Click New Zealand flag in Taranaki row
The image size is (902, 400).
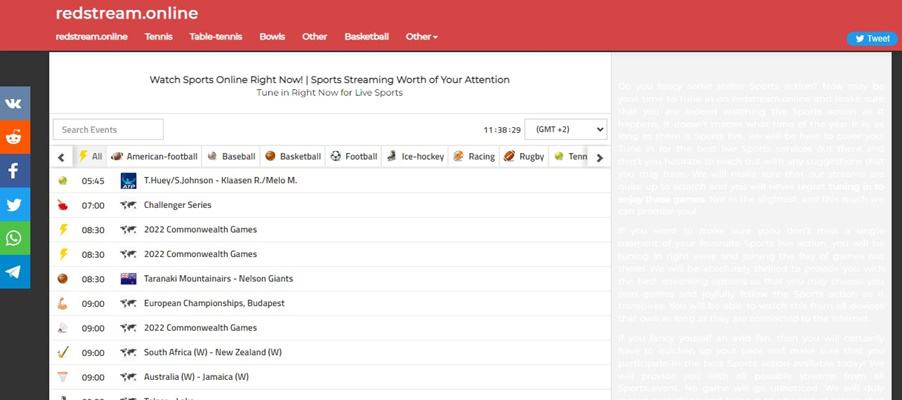click(128, 279)
